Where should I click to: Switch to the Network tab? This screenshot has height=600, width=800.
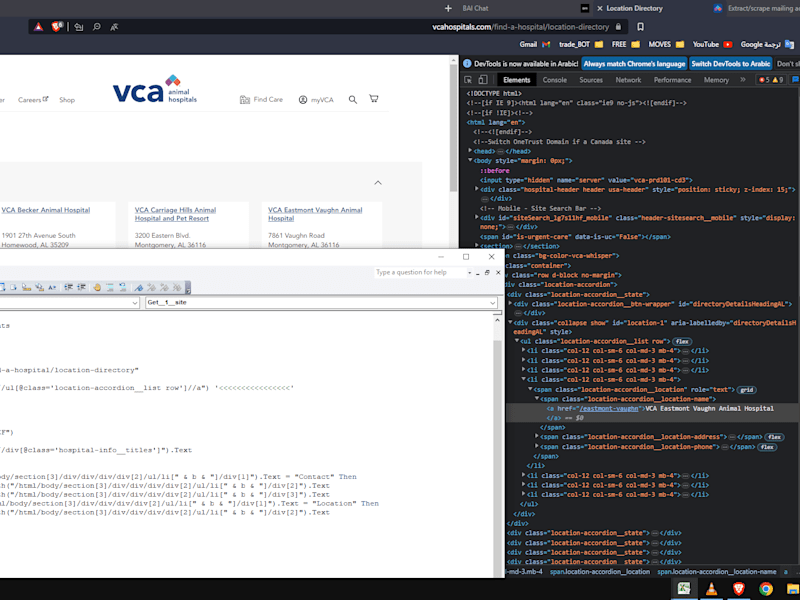628,80
